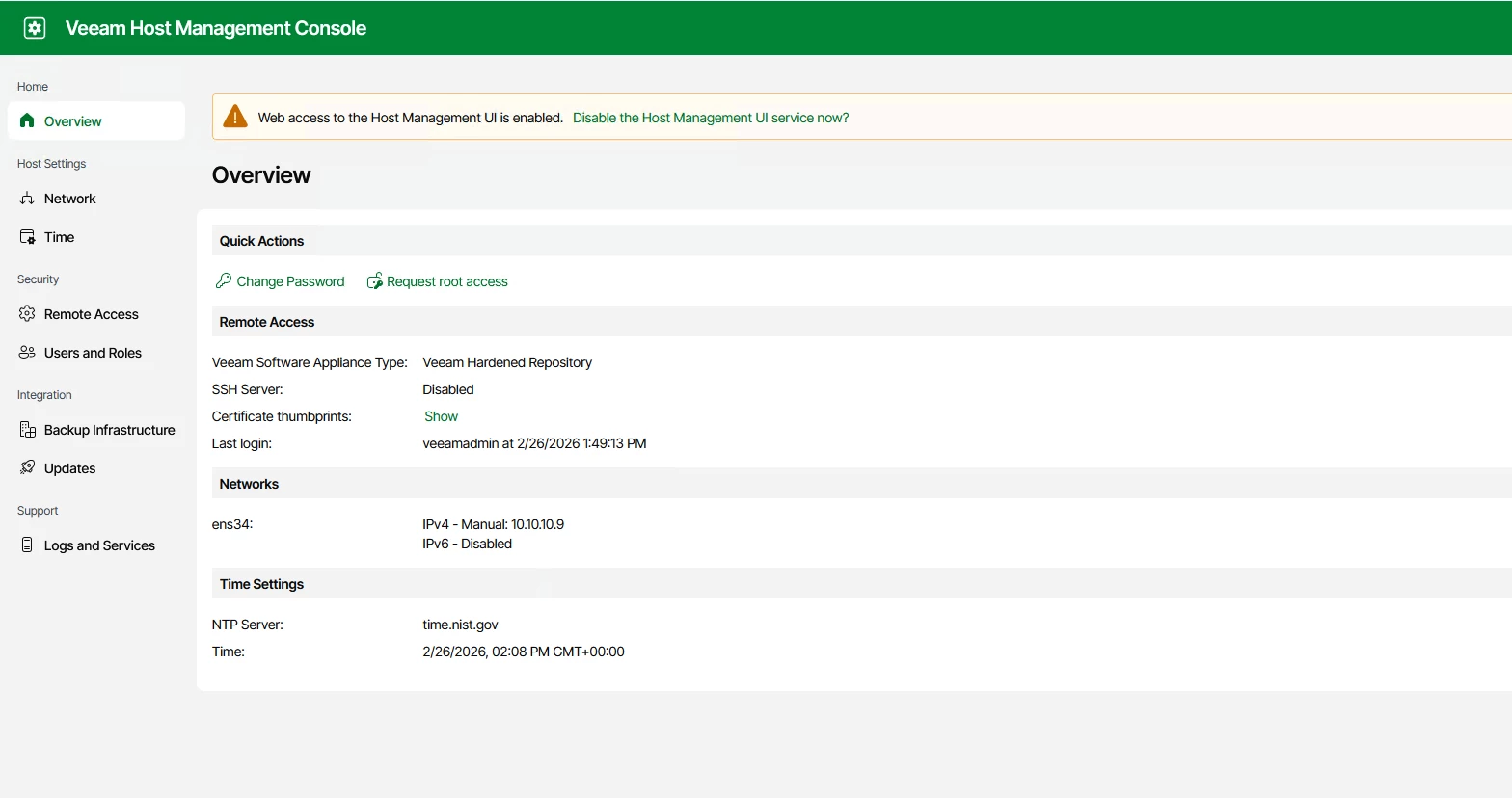Click the Veeam Software Appliance Type label
This screenshot has width=1512, height=798.
tap(310, 362)
